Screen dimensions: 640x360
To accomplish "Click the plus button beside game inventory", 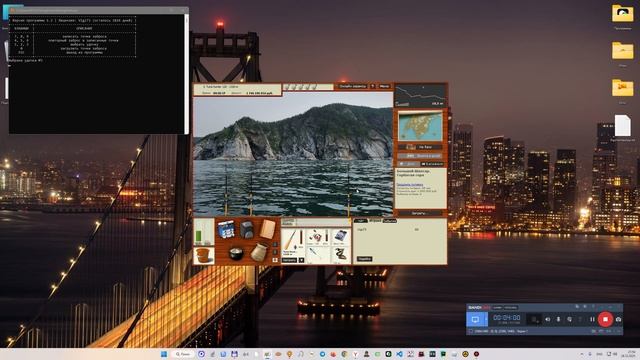I will (x=275, y=260).
